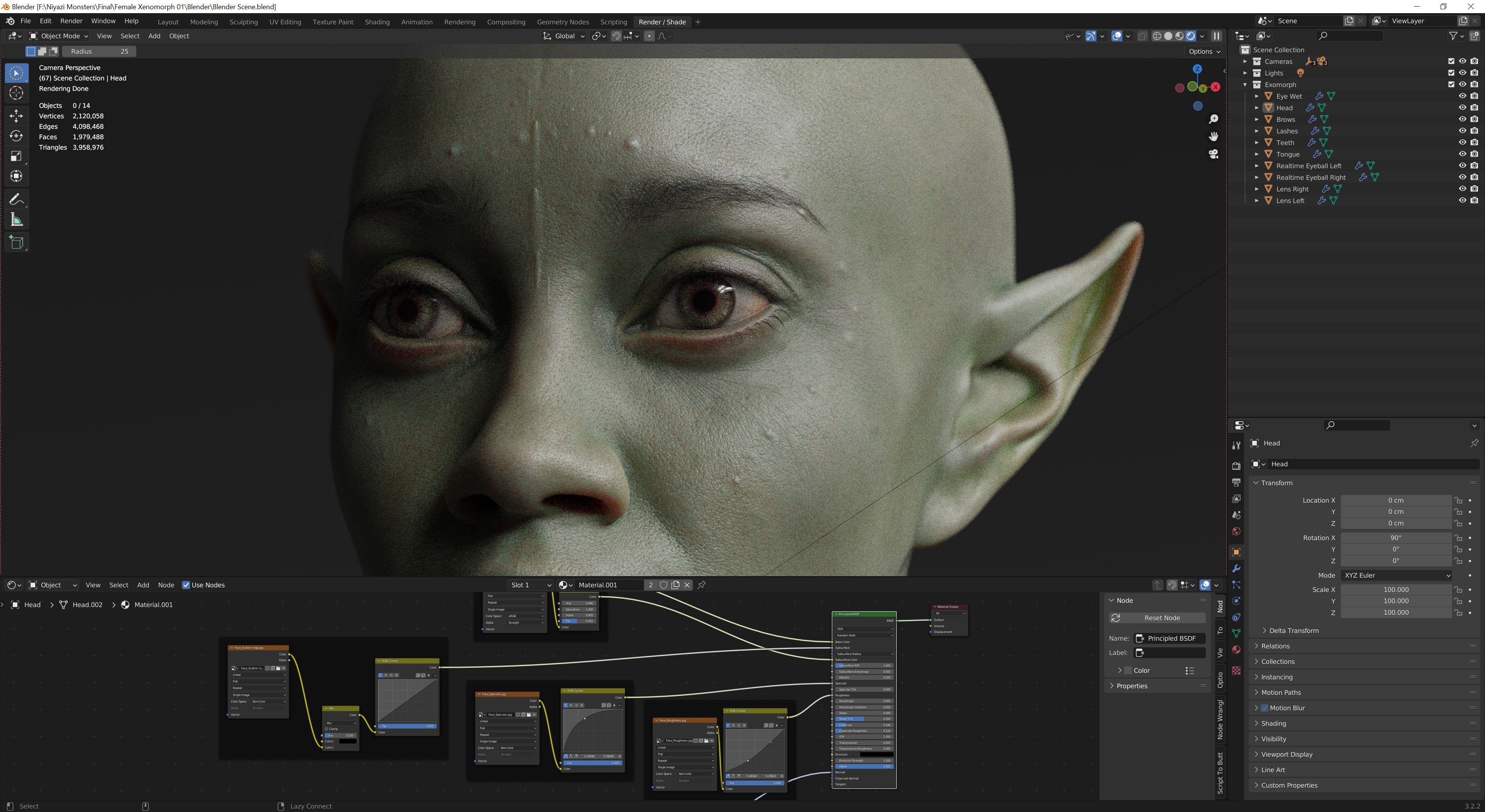The width and height of the screenshot is (1485, 812).
Task: Select the Measure tool
Action: click(16, 220)
